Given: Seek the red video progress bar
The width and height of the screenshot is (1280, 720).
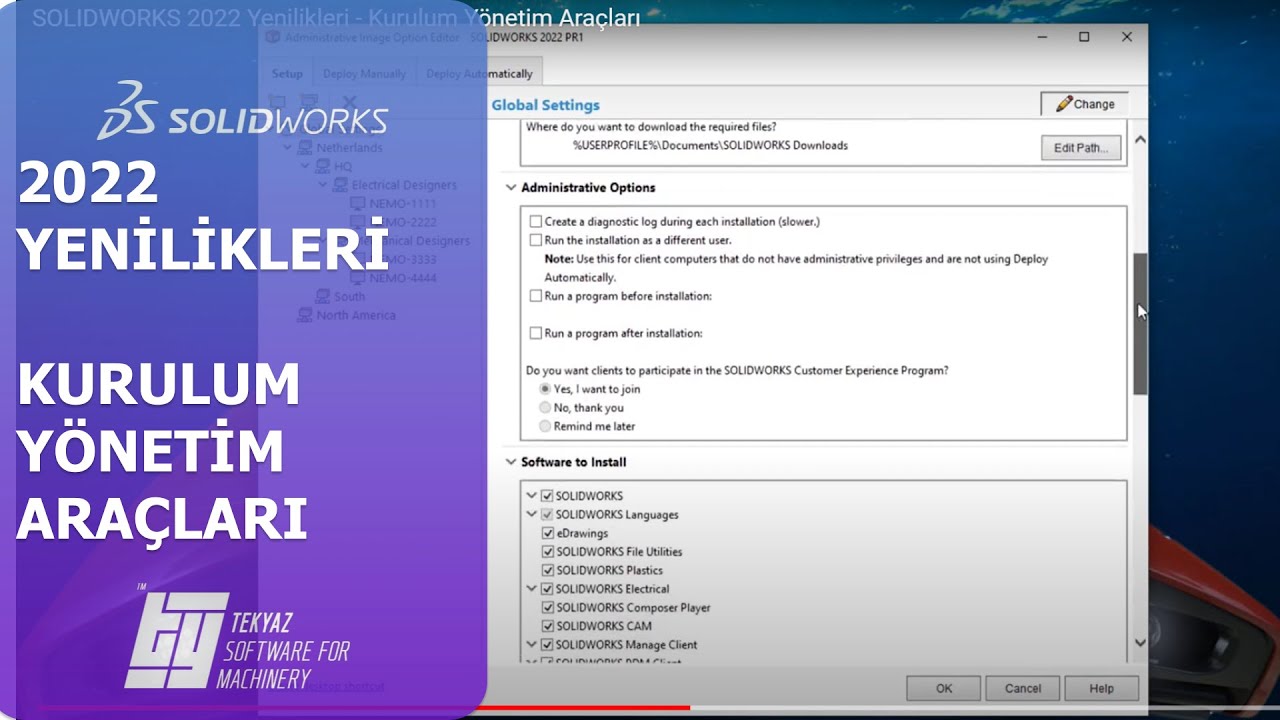Looking at the screenshot, I should 365,707.
